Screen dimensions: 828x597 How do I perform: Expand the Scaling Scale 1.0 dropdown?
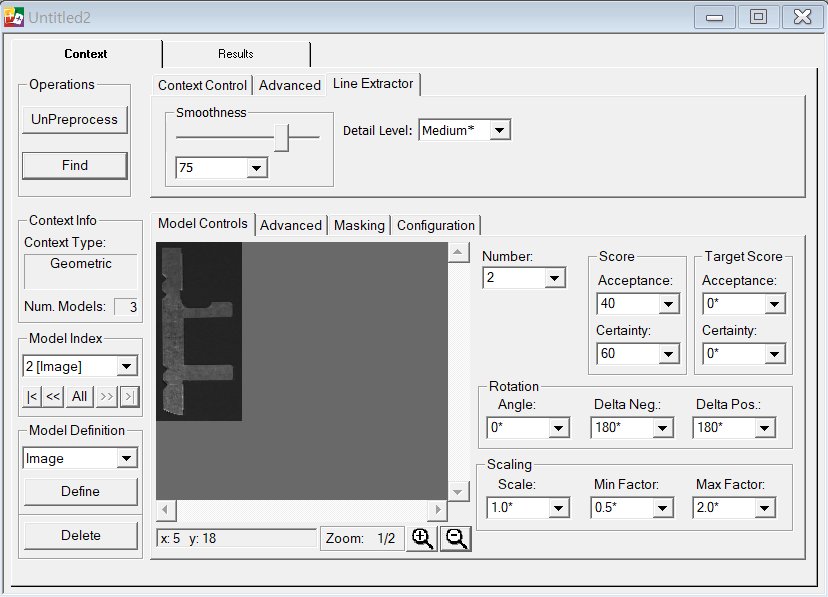(x=559, y=508)
